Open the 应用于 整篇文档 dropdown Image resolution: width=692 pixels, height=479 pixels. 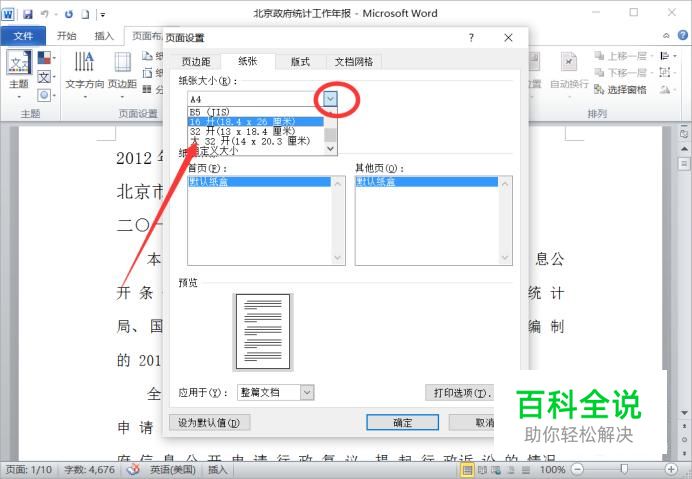(276, 392)
